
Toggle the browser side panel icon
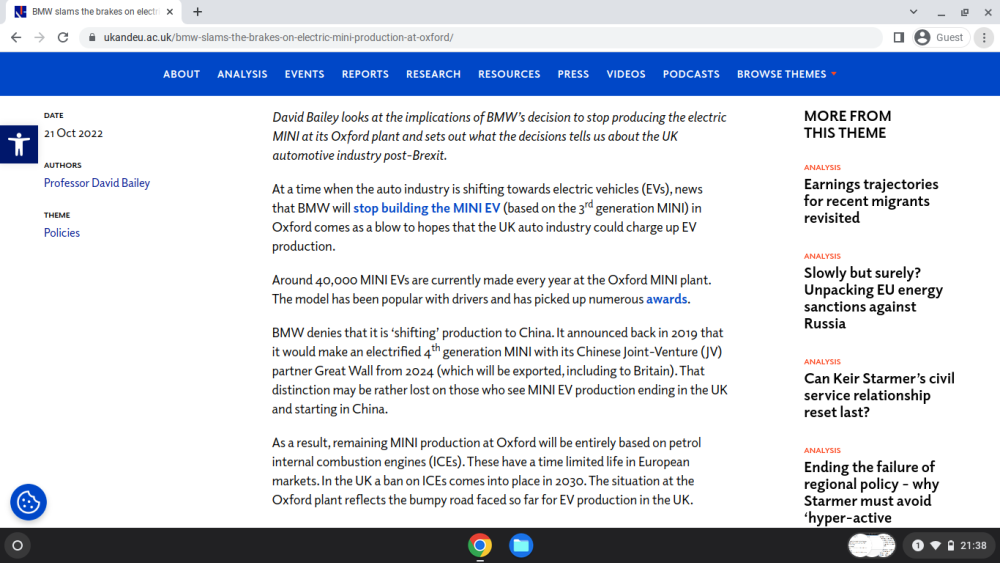click(899, 38)
